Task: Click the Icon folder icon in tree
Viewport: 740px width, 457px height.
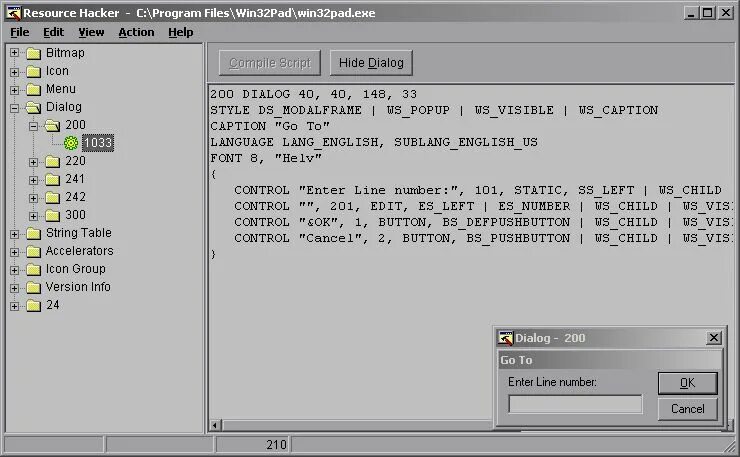Action: point(34,71)
